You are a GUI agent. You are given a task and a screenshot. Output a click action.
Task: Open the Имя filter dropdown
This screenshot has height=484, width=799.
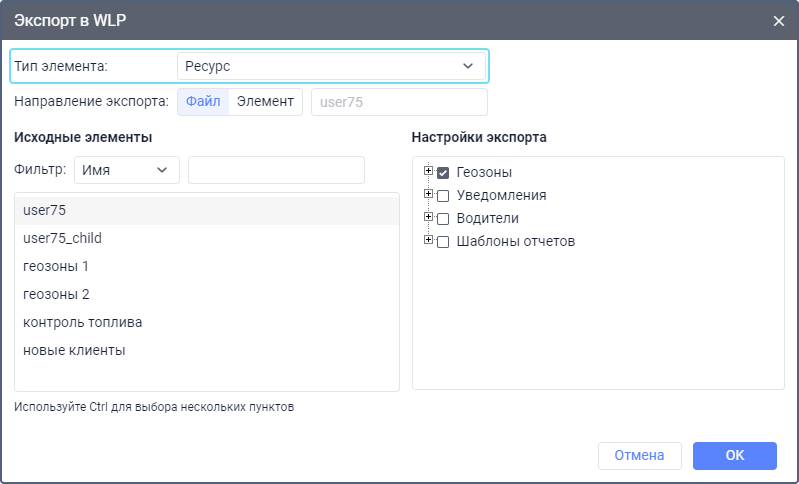[126, 170]
